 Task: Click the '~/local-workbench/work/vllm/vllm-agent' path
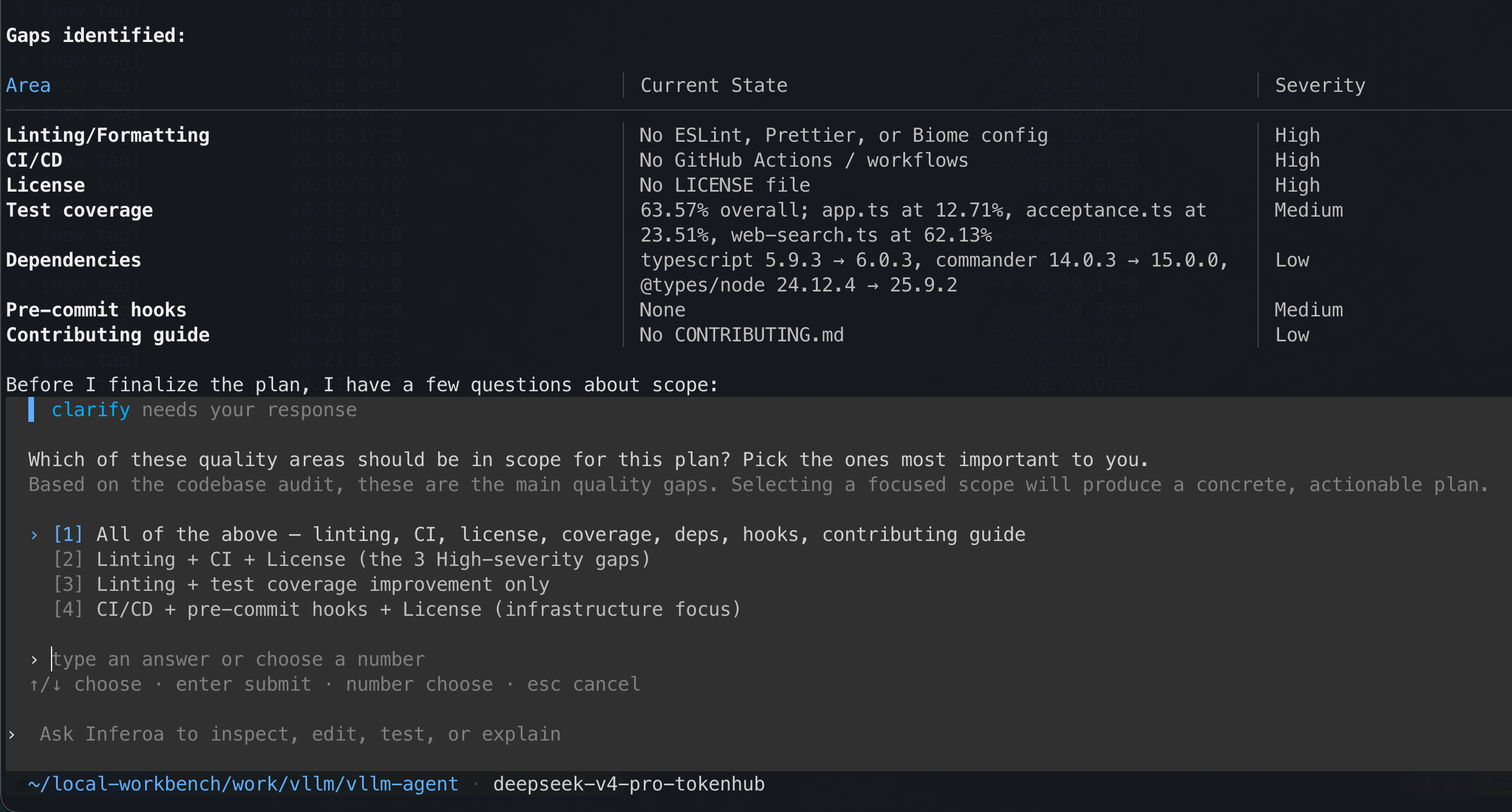click(243, 784)
